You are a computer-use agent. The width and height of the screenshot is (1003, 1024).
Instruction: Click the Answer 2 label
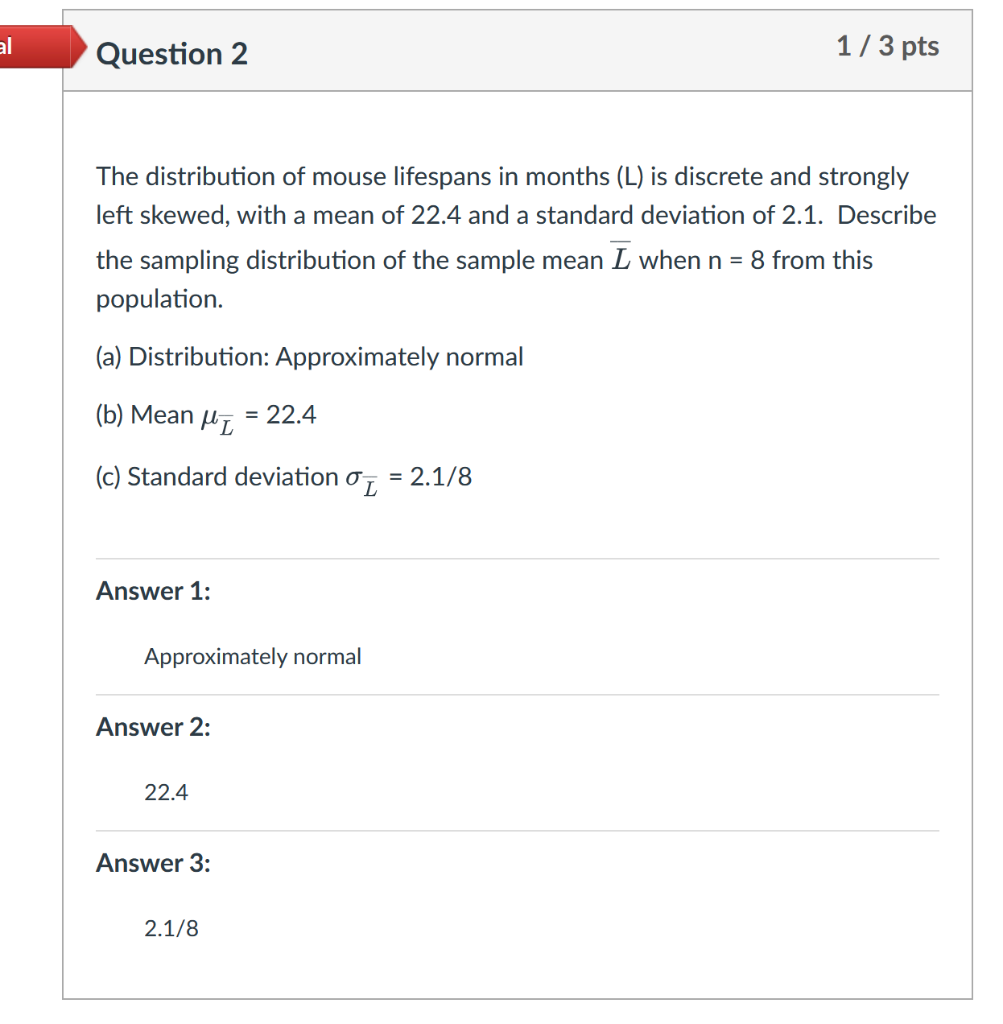[x=153, y=727]
